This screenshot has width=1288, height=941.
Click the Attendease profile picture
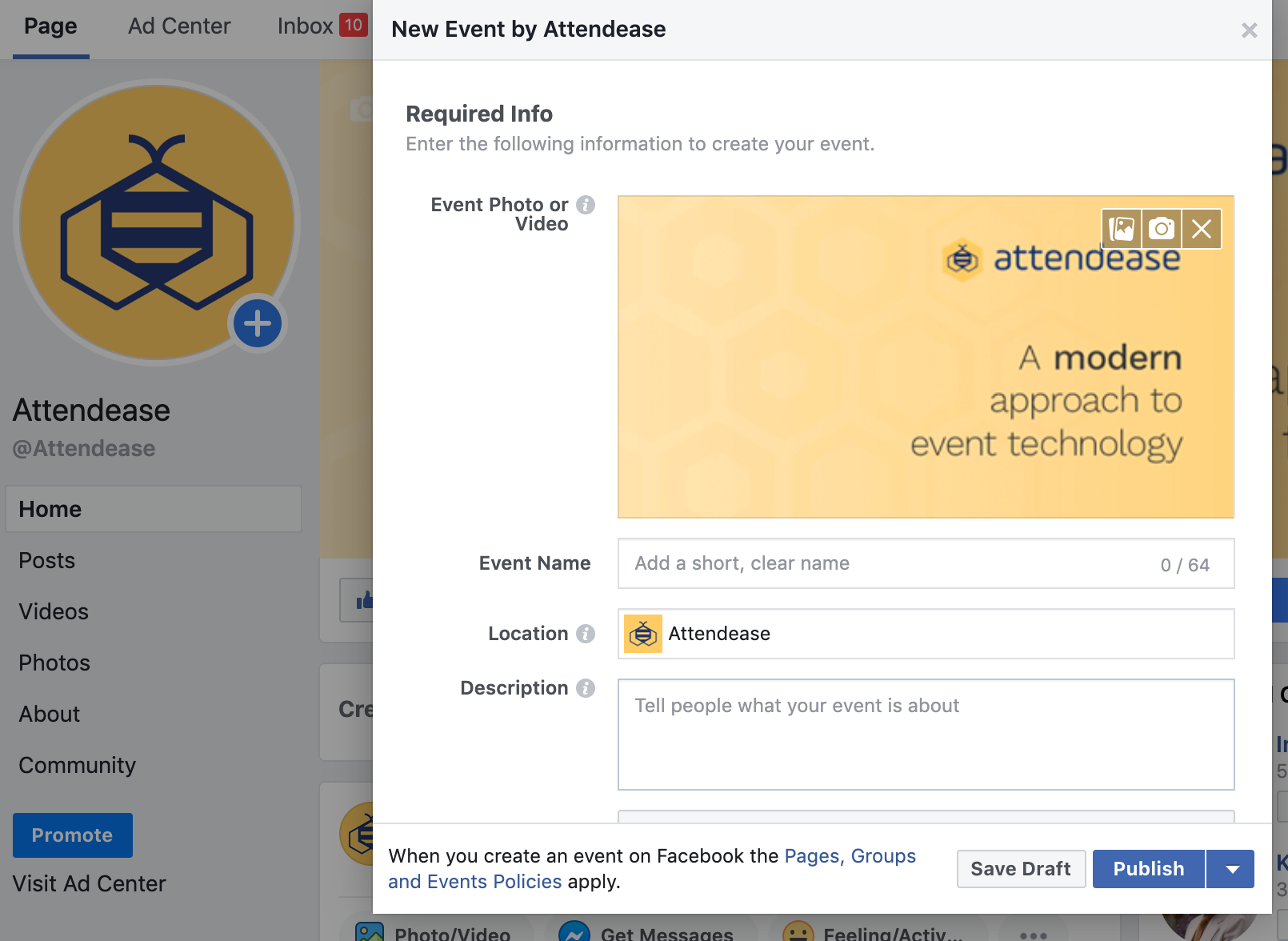pos(157,222)
